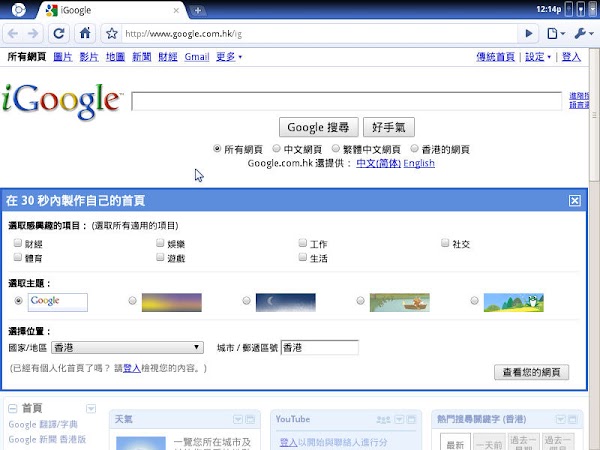This screenshot has width=600, height=450.
Task: Check the 社交 interest checkbox
Action: (445, 243)
